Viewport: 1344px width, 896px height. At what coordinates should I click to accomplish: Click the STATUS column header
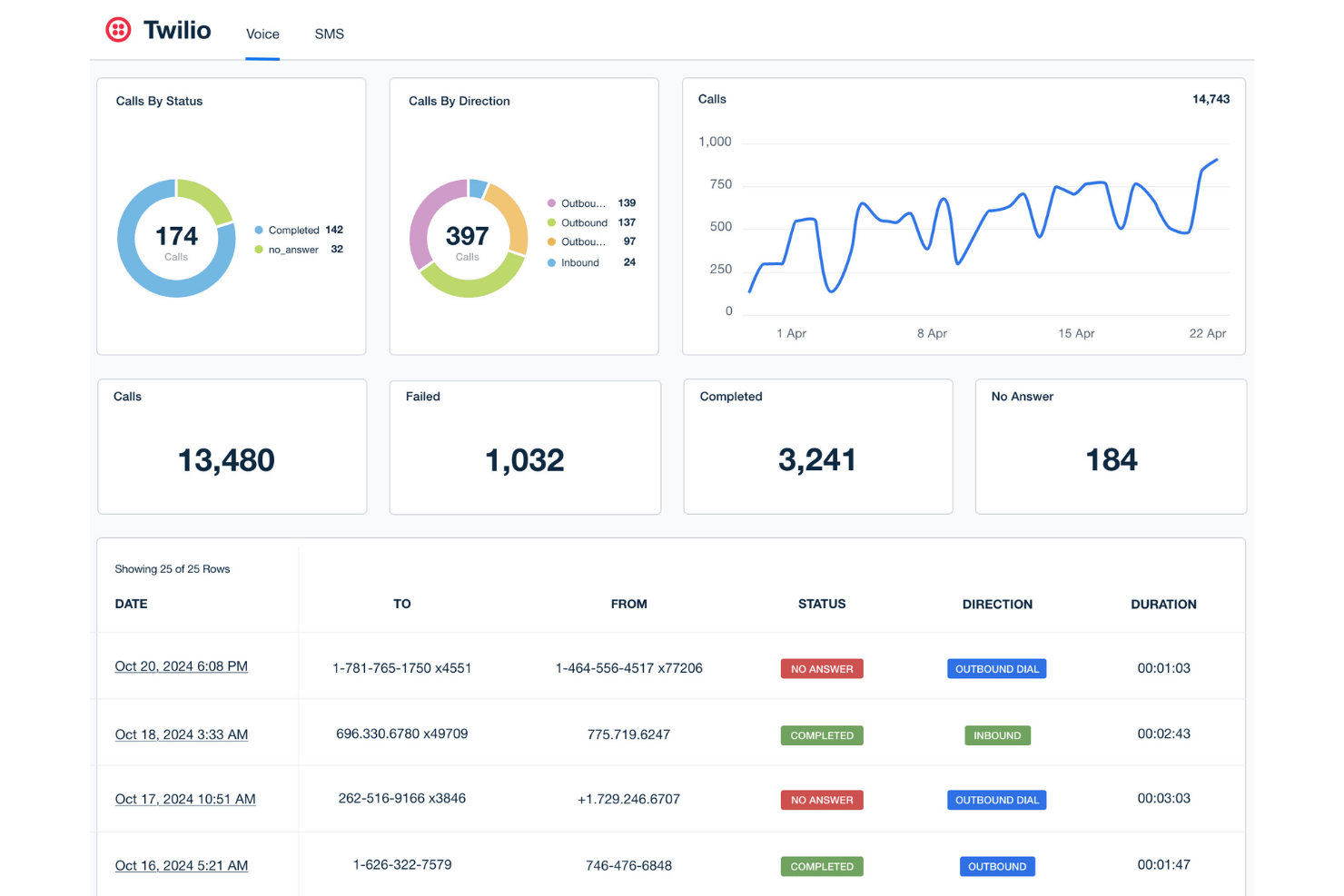point(822,604)
